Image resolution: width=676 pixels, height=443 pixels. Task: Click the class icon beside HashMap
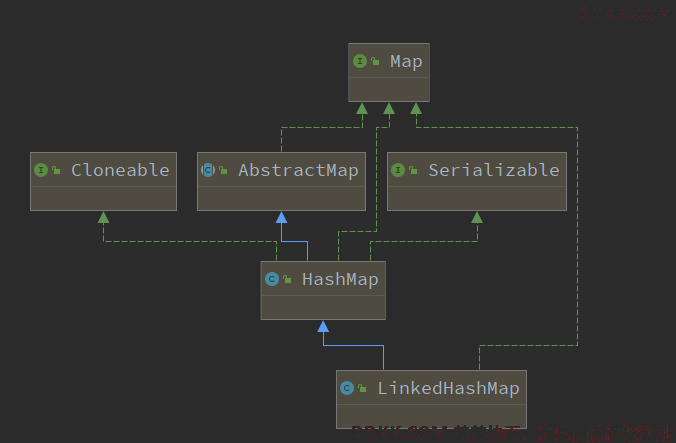tap(272, 279)
